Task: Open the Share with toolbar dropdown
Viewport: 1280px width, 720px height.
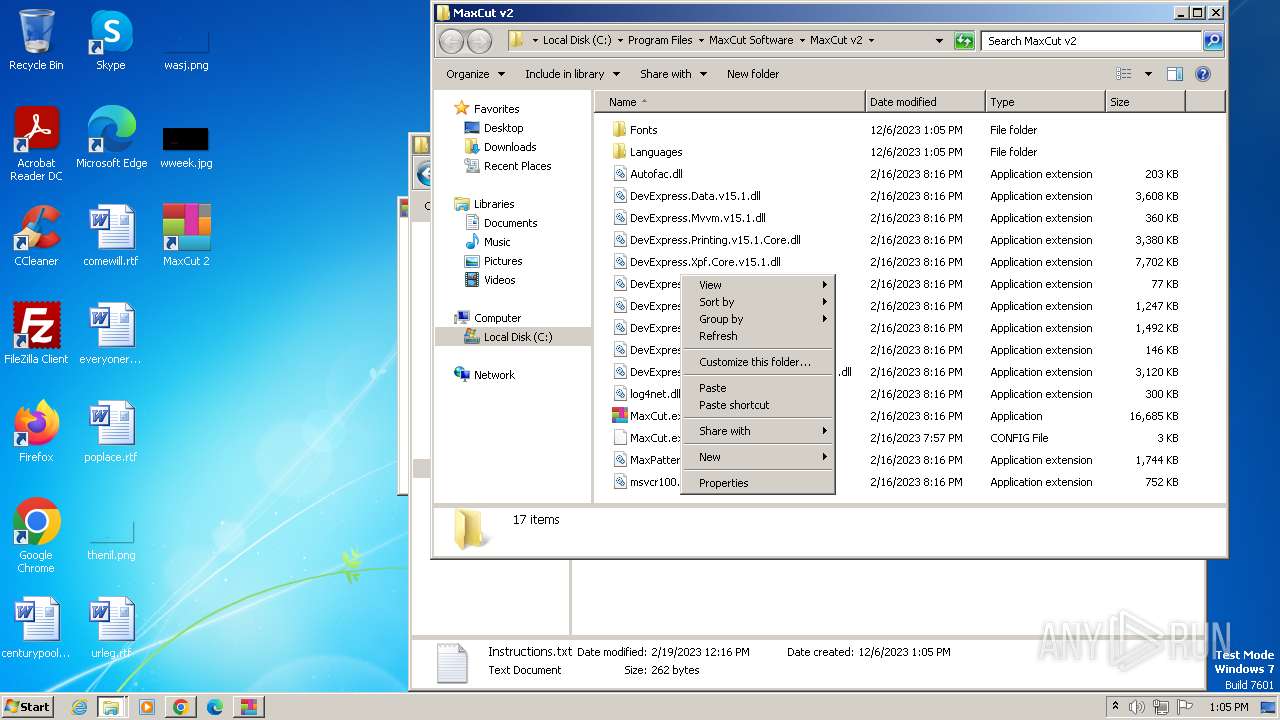Action: [673, 74]
